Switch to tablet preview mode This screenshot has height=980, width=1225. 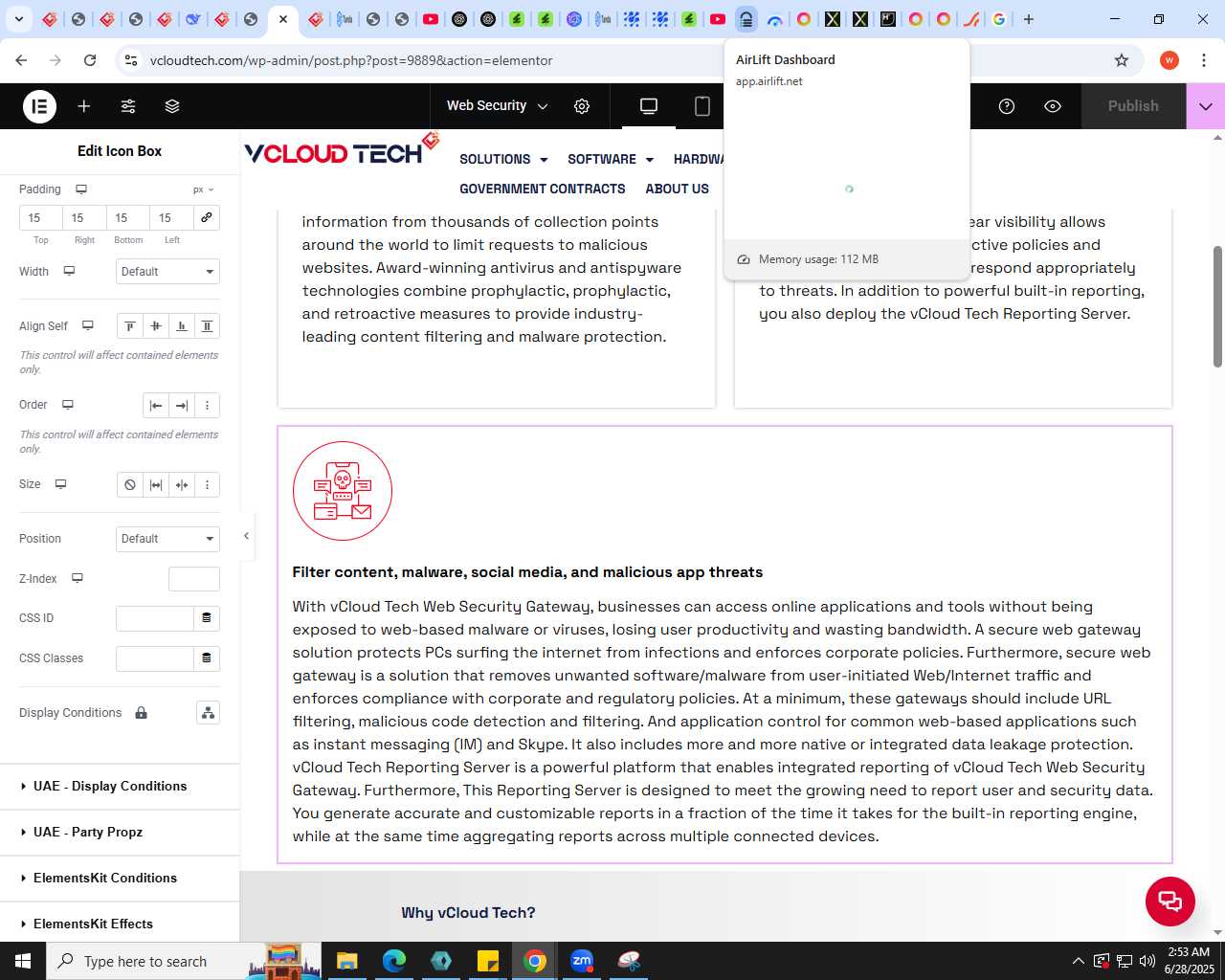pos(702,106)
